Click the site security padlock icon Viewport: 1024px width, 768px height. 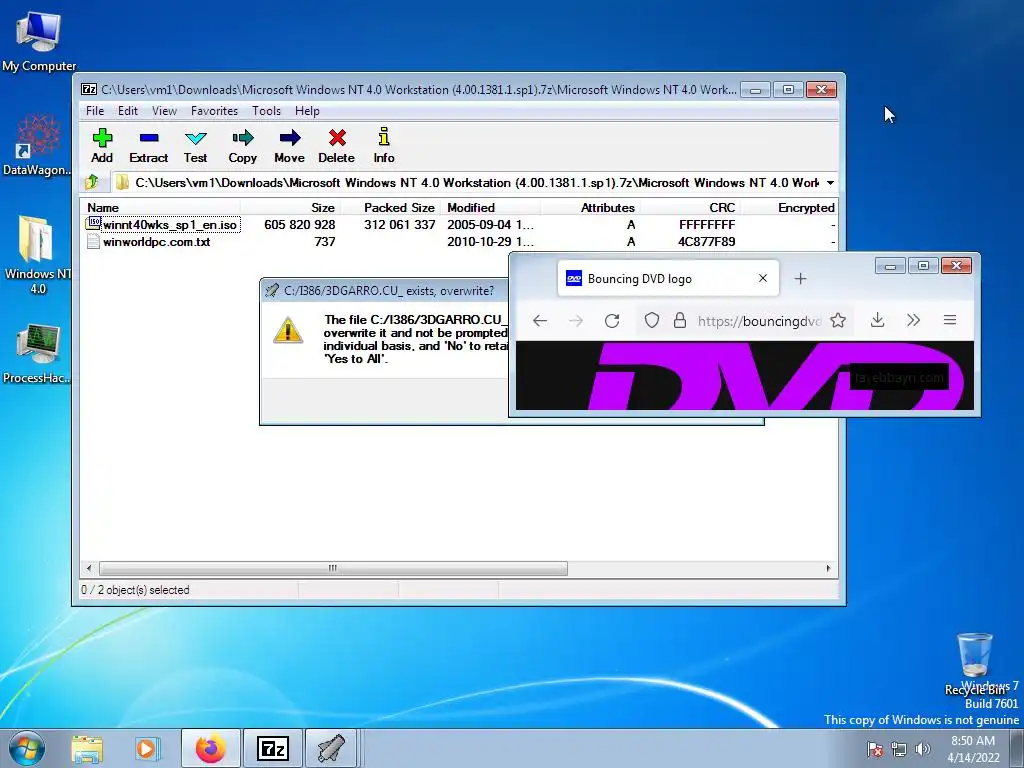click(680, 321)
